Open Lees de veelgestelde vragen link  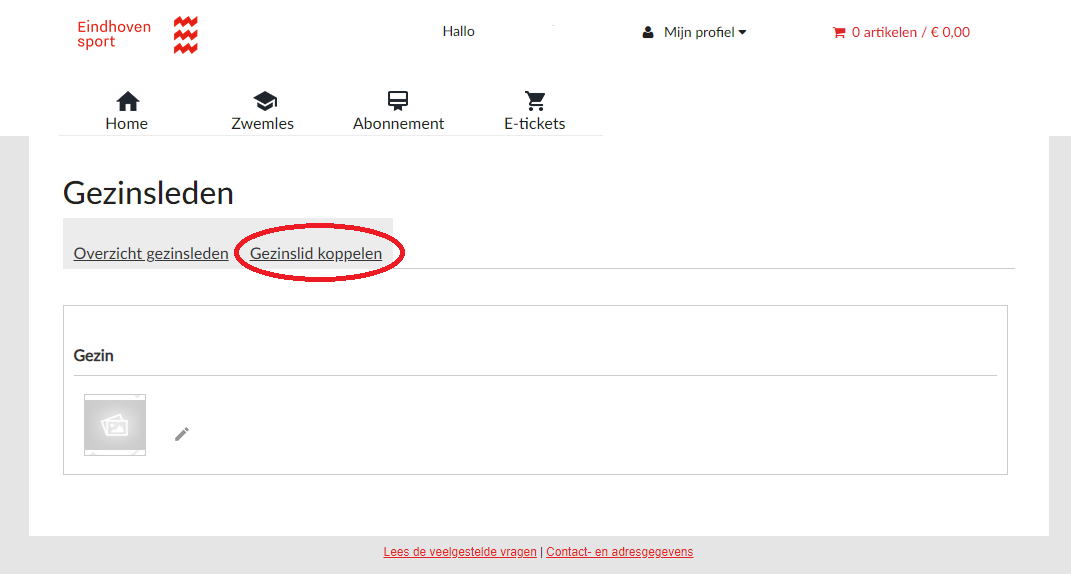(x=460, y=552)
